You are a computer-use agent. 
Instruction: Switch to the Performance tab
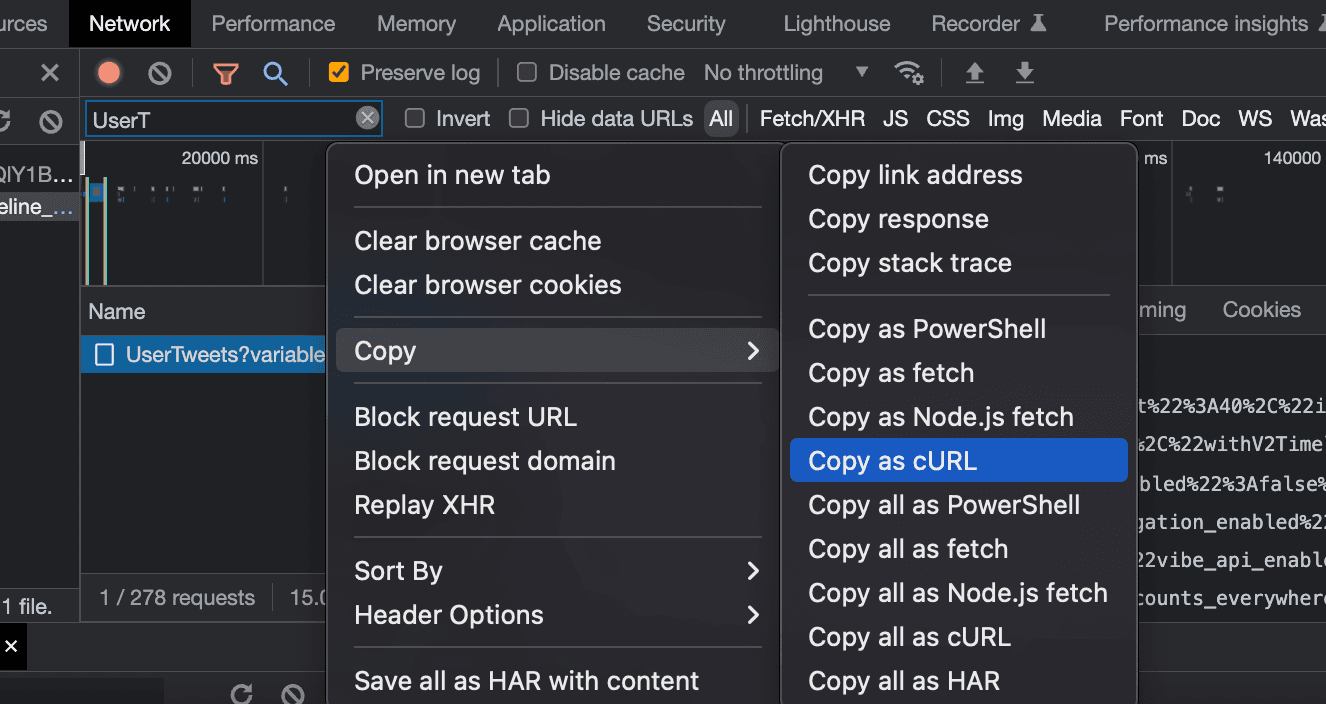(273, 23)
